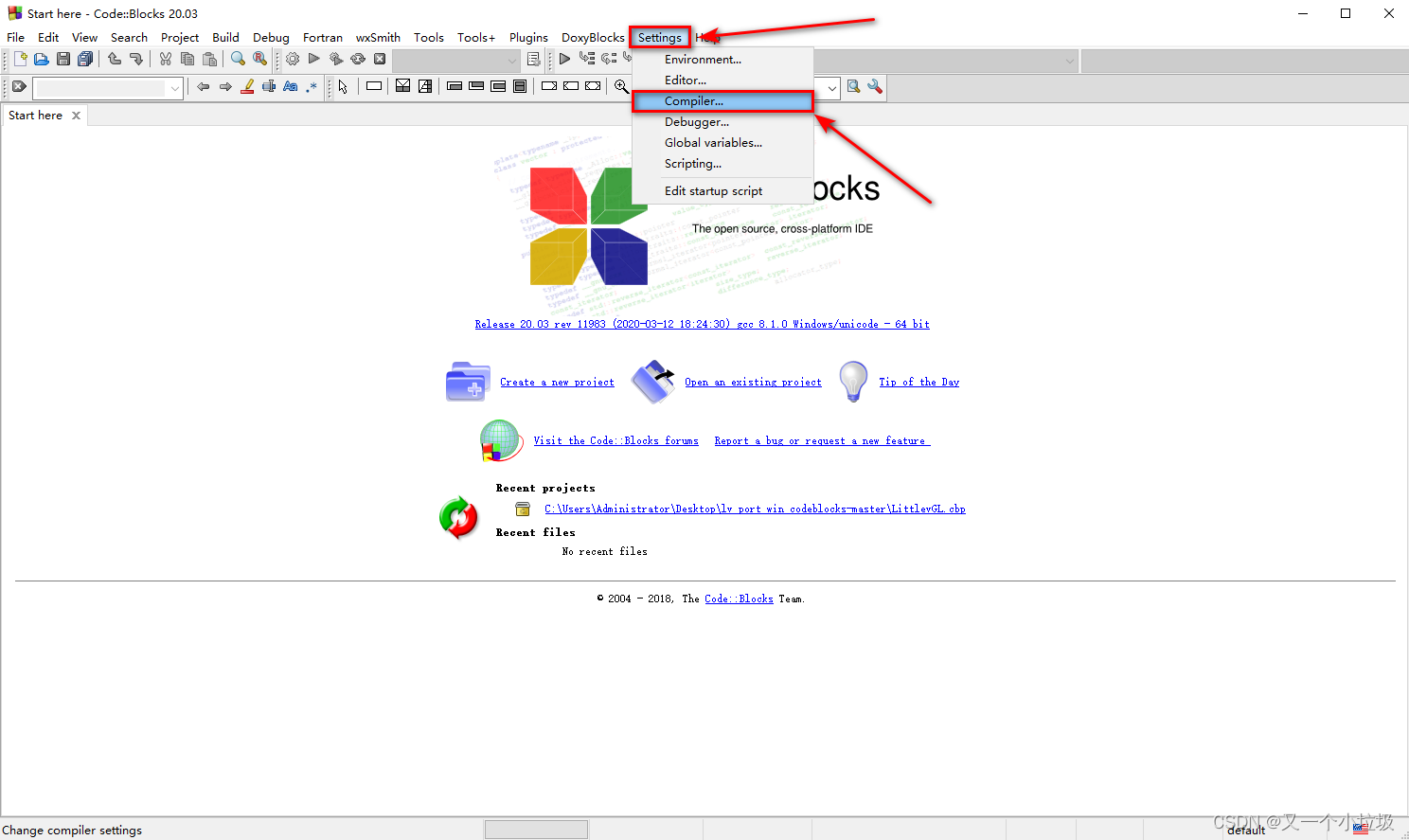Viewport: 1409px width, 840px height.
Task: Open the Build menu
Action: pyautogui.click(x=225, y=38)
